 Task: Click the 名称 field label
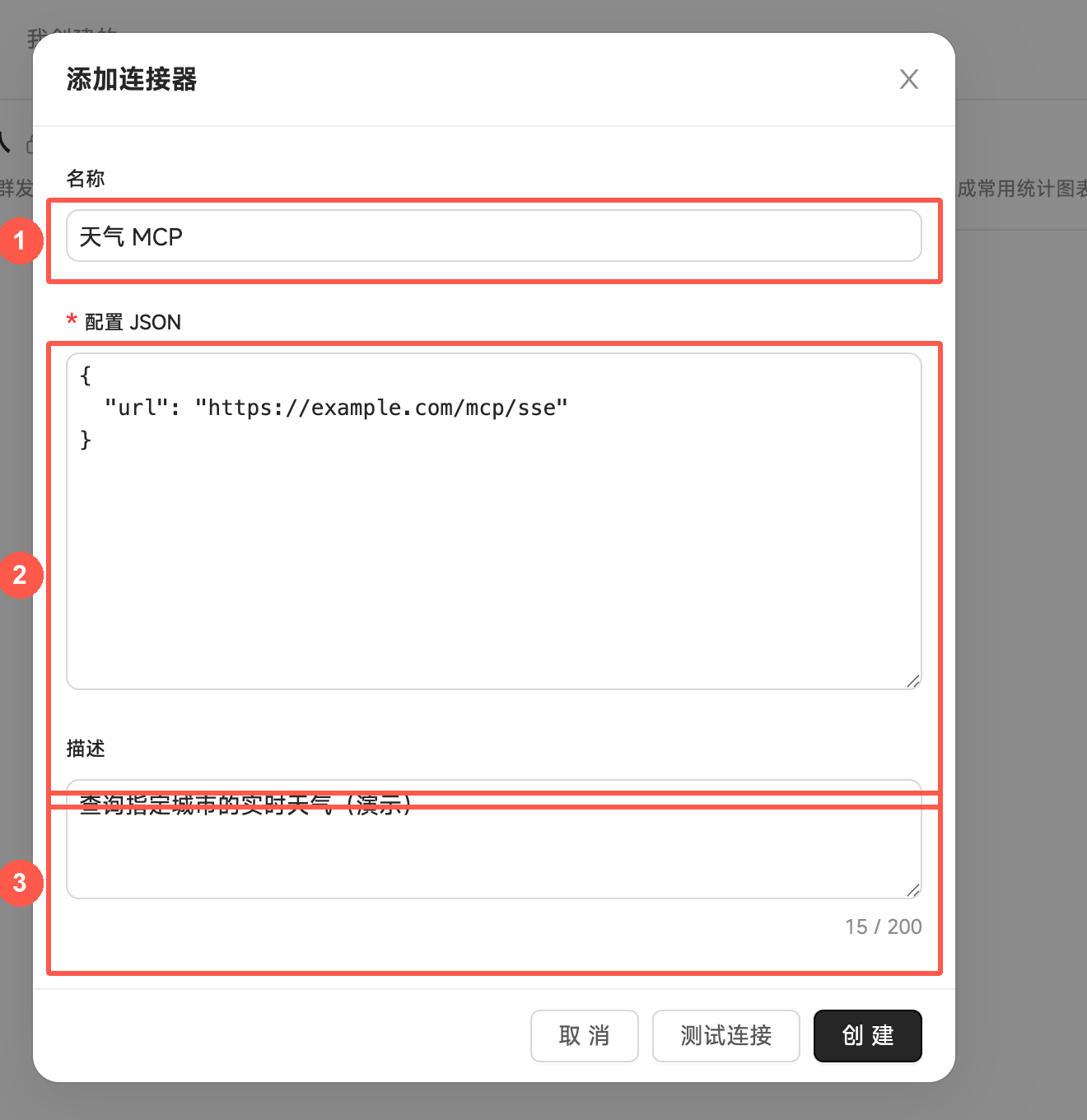86,179
